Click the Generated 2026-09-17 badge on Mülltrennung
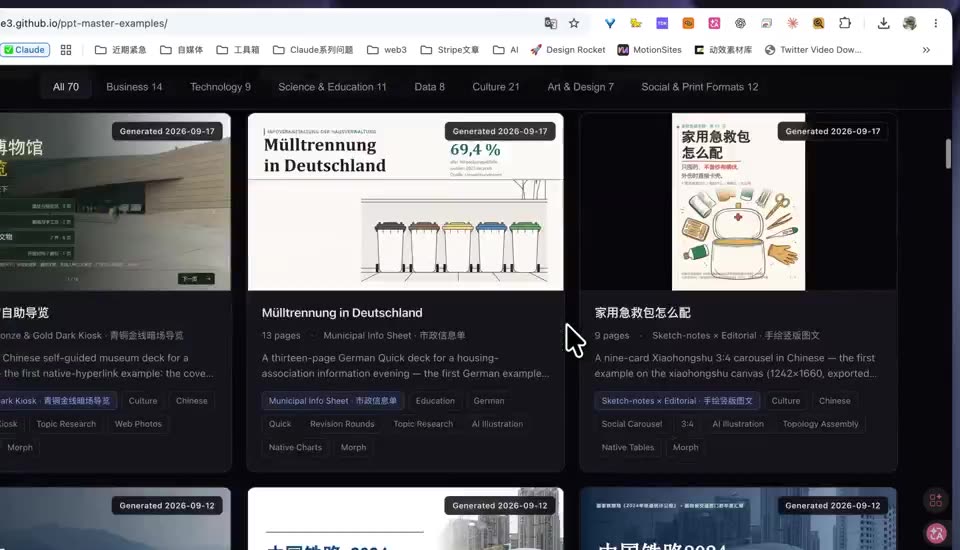 (x=500, y=131)
